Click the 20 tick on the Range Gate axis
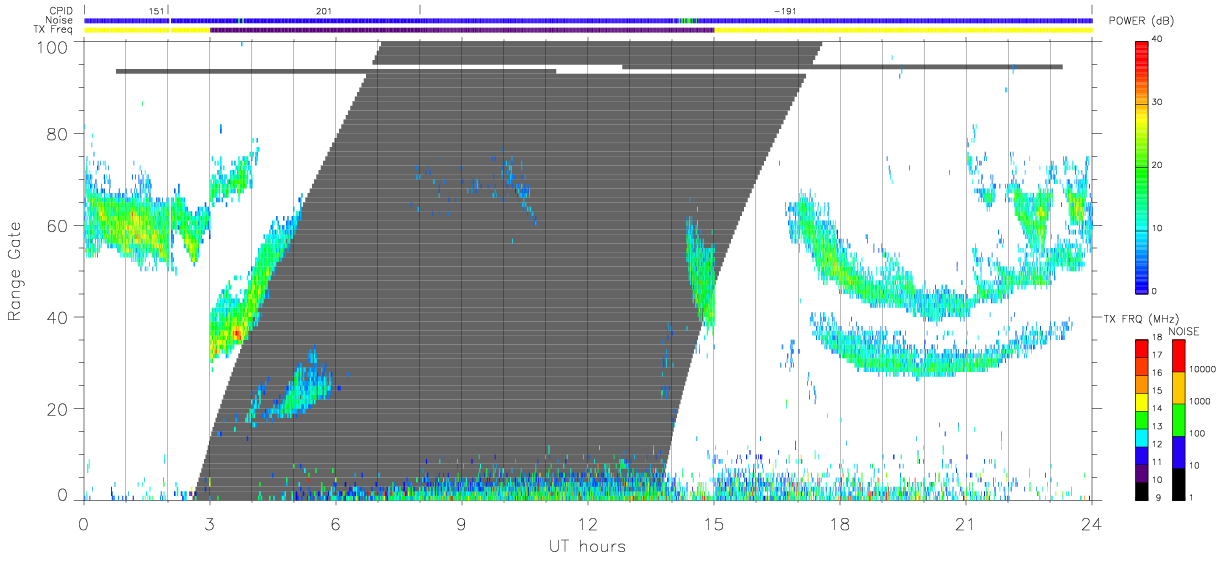 [x=58, y=409]
